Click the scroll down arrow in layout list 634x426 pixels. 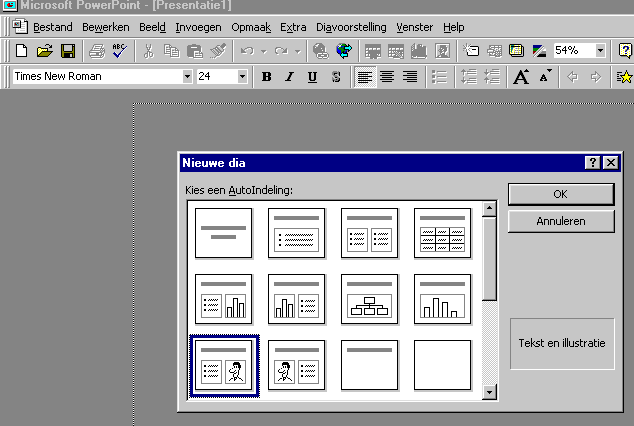[x=489, y=392]
